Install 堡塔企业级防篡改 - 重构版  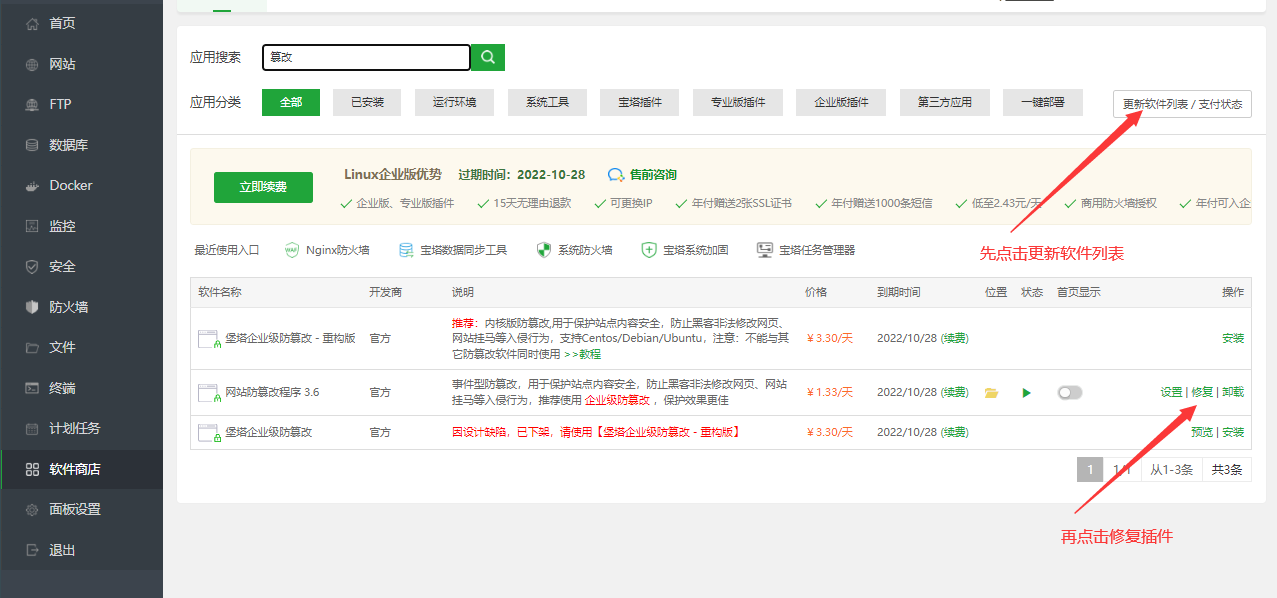1233,339
